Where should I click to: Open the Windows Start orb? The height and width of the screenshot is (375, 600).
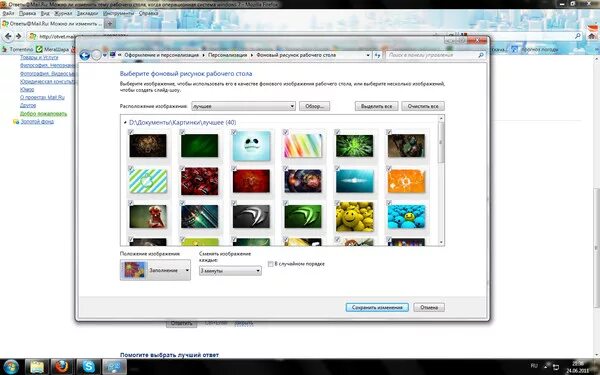[11, 367]
